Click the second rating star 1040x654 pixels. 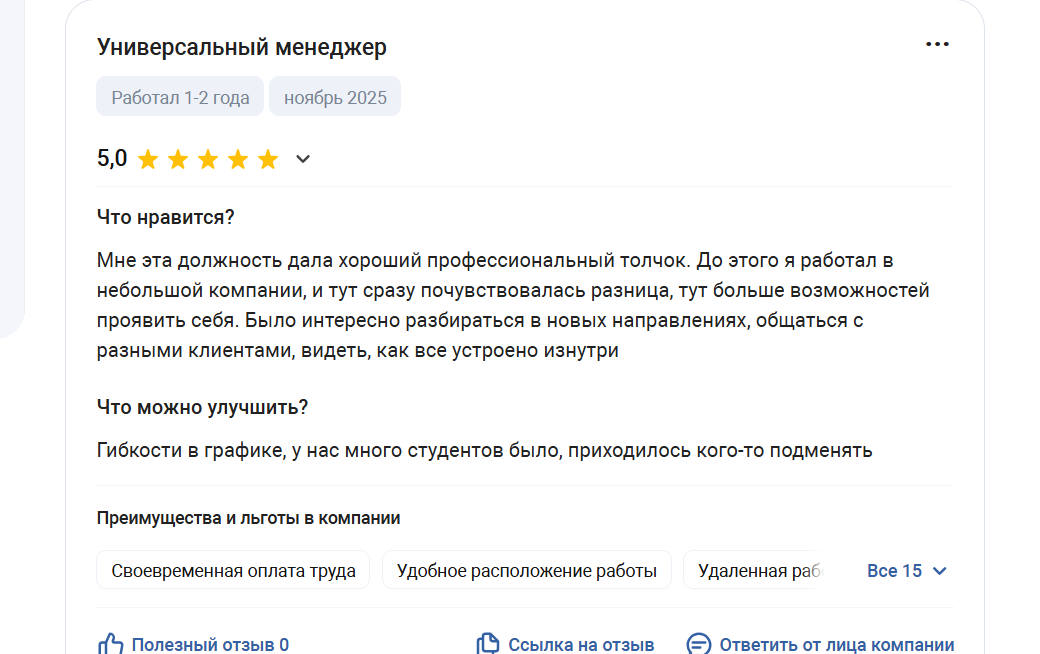tap(178, 159)
